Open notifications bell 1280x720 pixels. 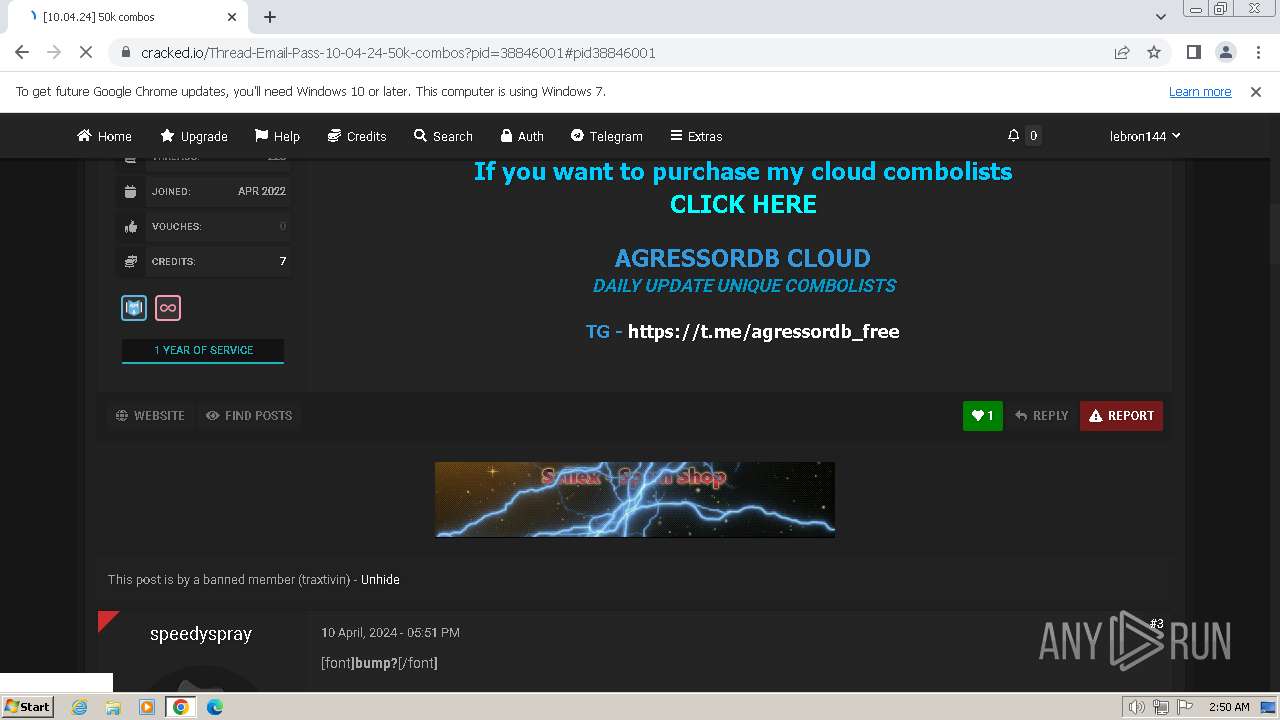1013,135
